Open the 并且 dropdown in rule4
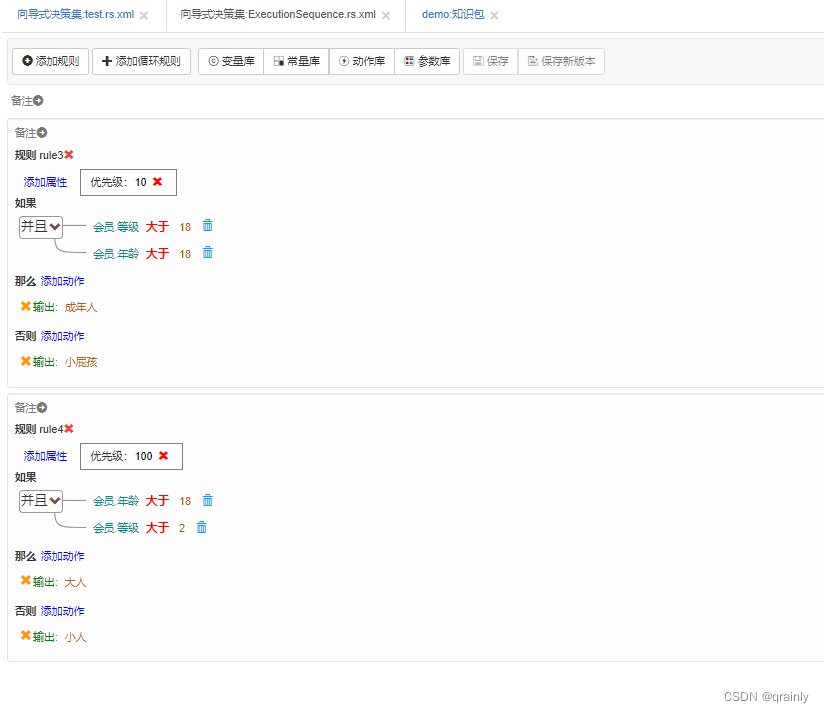 [x=41, y=501]
